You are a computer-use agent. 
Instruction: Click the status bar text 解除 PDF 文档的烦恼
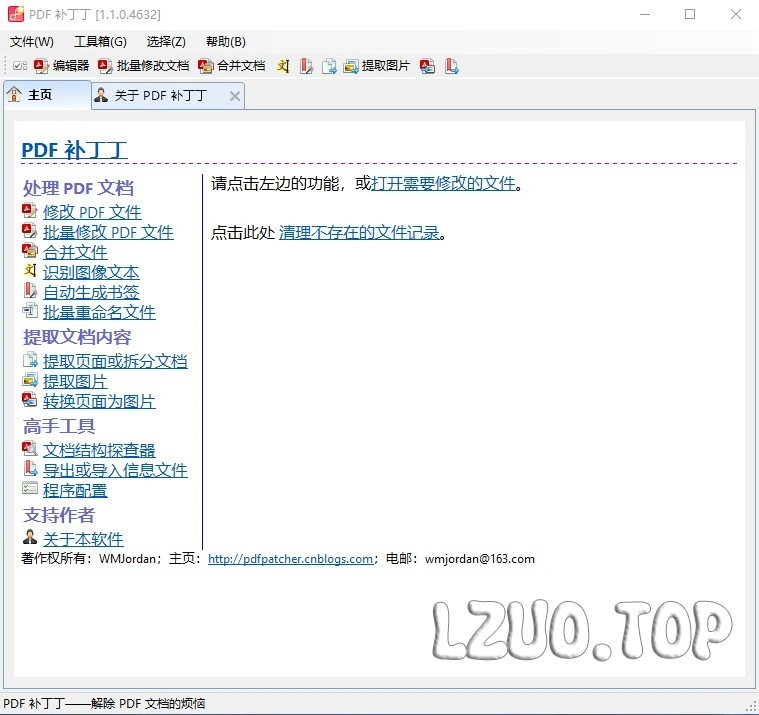148,703
